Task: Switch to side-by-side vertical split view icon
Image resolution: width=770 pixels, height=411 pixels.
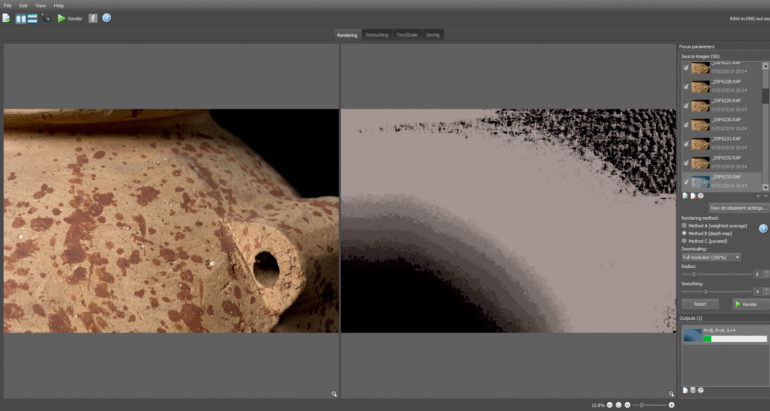Action: [x=21, y=19]
